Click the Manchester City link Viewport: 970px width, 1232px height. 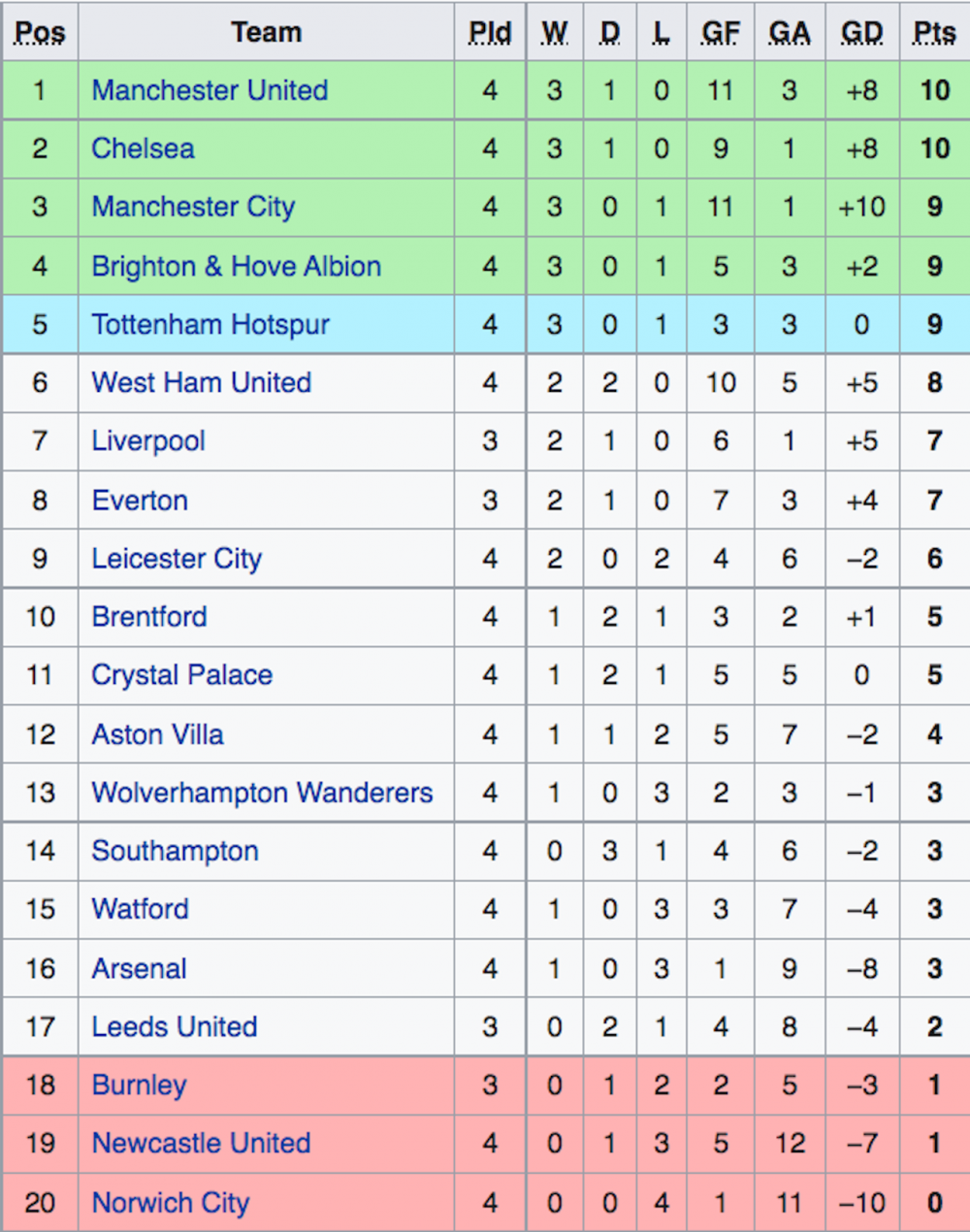click(x=193, y=207)
